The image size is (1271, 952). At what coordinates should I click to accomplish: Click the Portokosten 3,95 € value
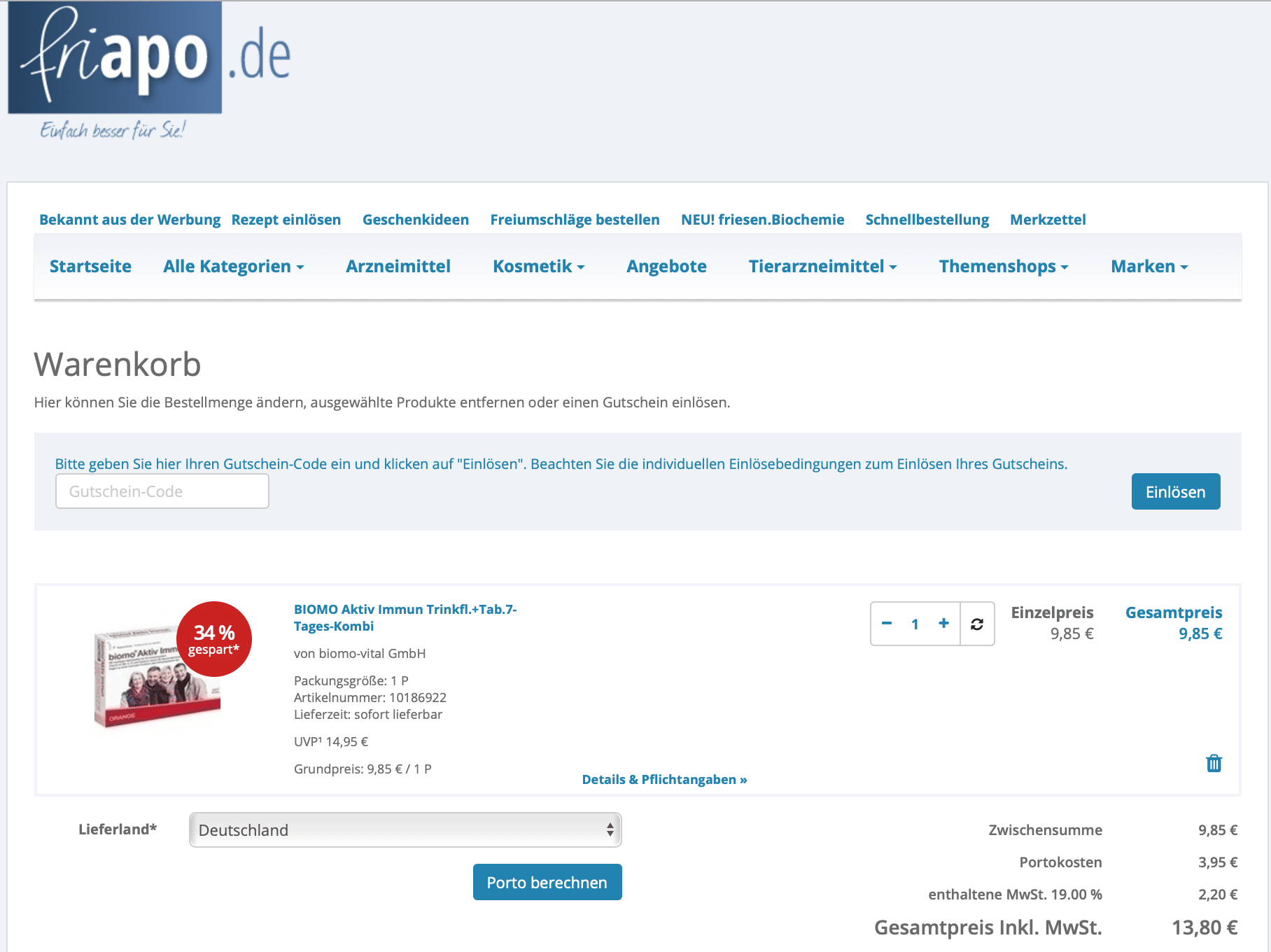point(1218,862)
